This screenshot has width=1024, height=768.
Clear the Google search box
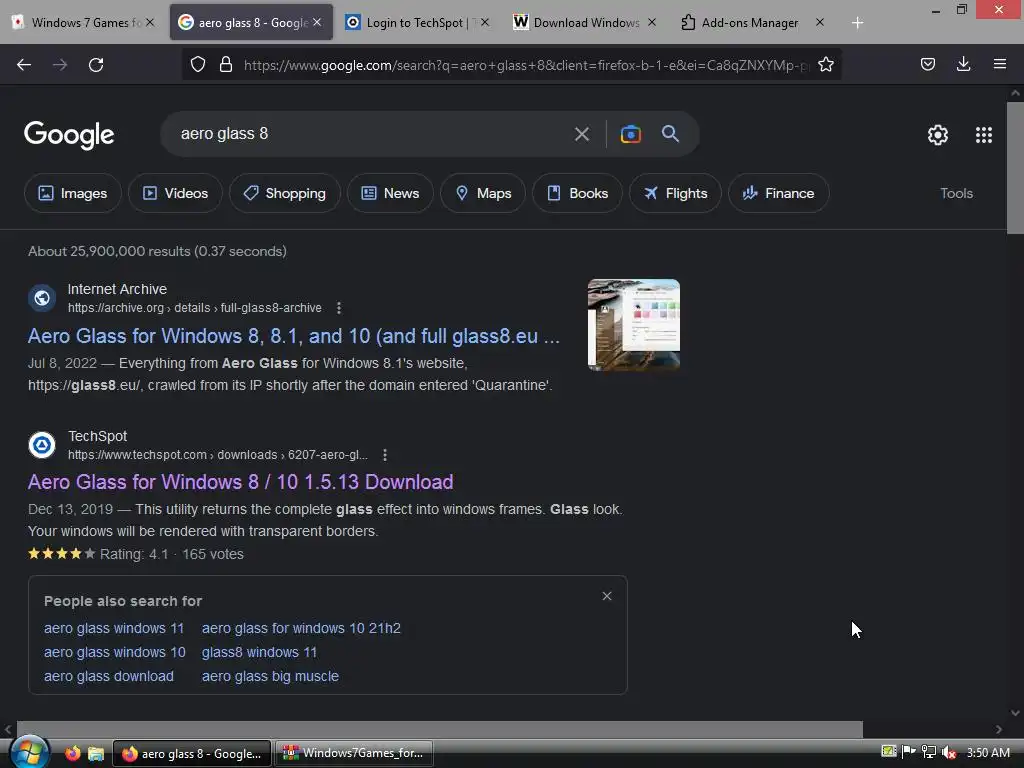582,134
